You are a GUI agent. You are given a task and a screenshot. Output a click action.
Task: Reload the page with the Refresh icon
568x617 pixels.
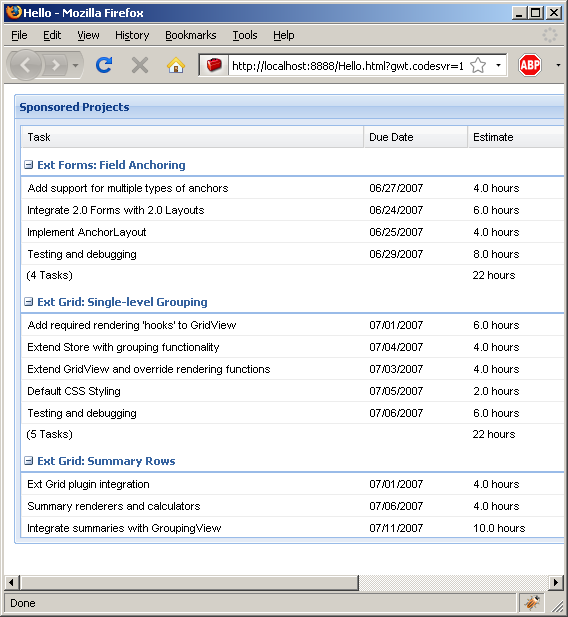[x=104, y=65]
